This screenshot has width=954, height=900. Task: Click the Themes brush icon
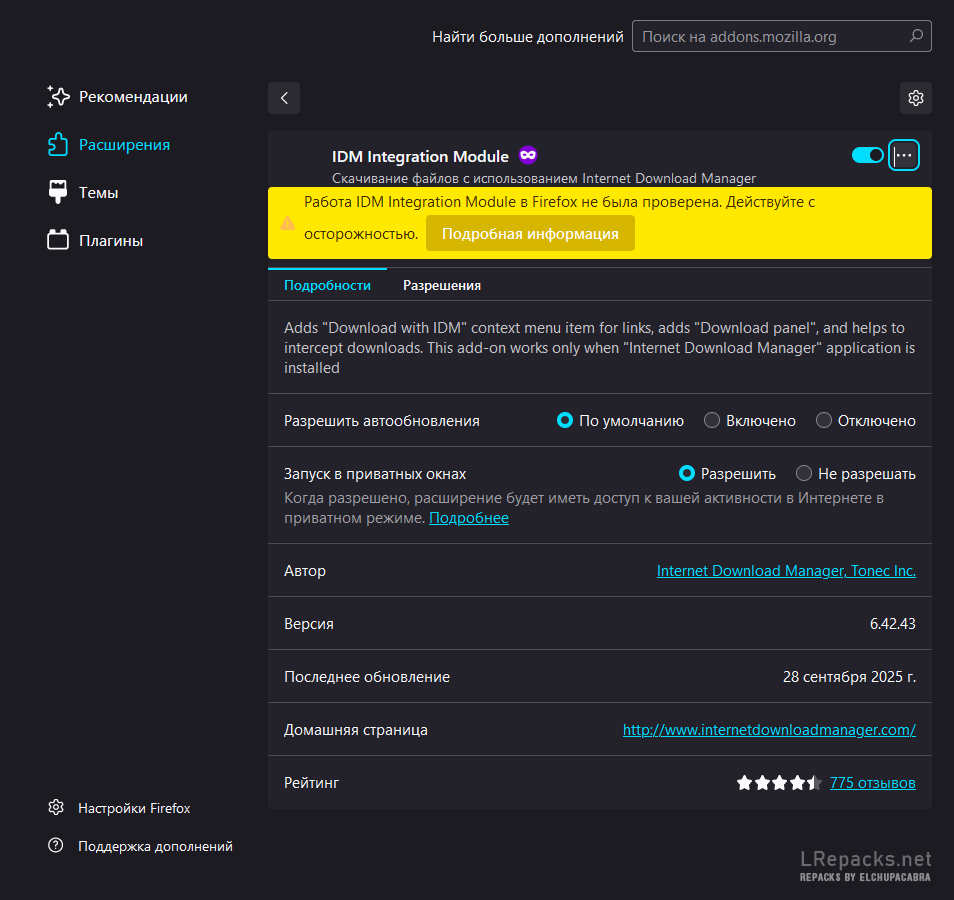[x=58, y=193]
